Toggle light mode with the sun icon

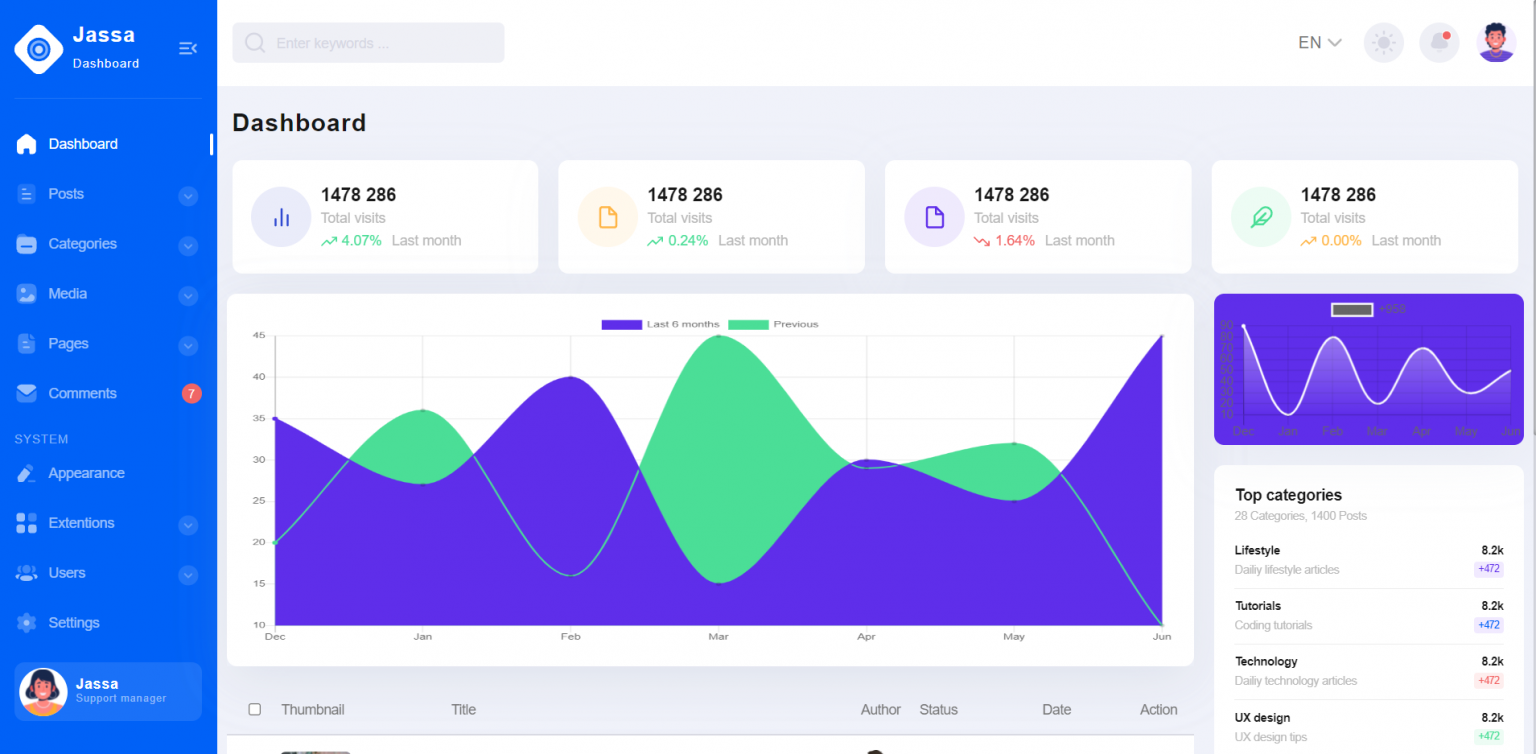[1383, 43]
